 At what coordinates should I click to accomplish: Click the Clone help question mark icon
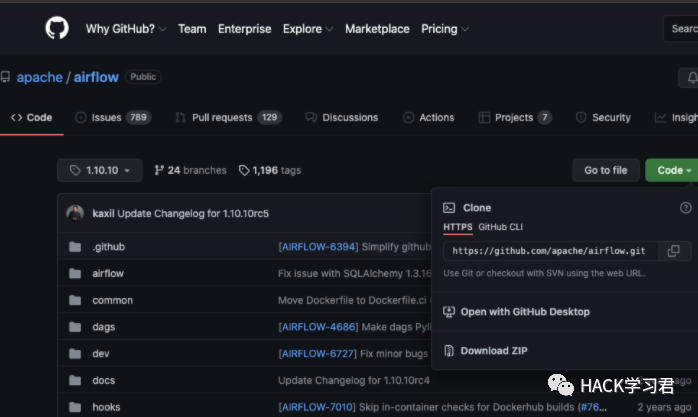coord(686,207)
